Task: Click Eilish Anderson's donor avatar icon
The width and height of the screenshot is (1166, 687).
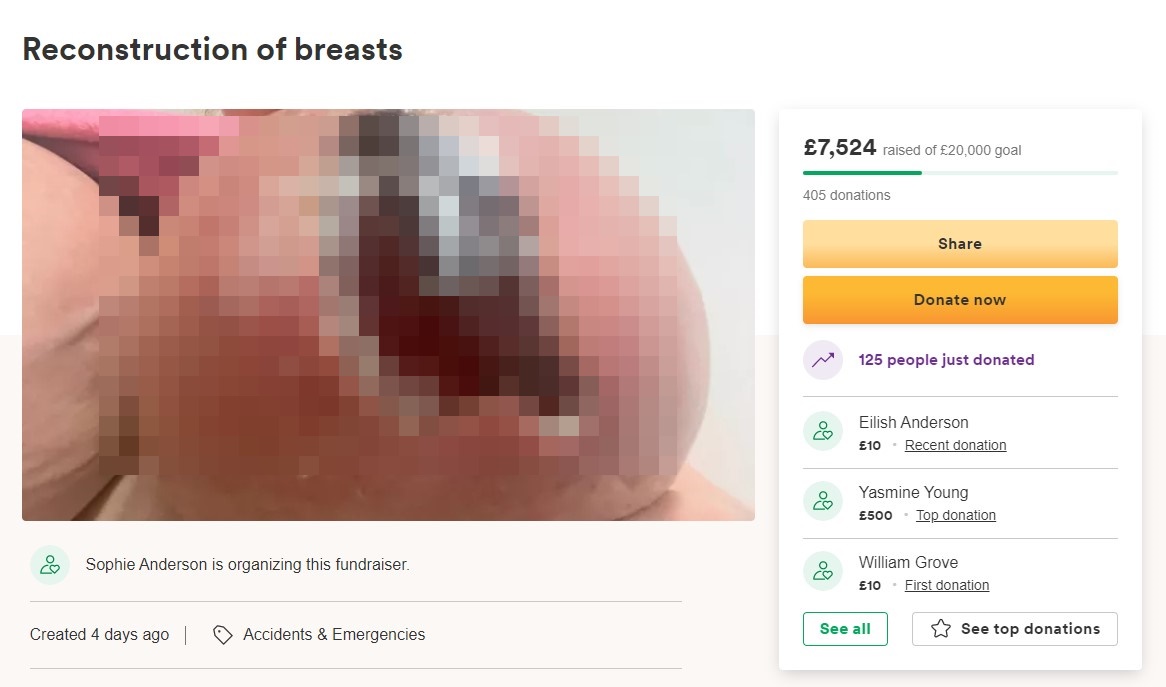Action: tap(823, 431)
